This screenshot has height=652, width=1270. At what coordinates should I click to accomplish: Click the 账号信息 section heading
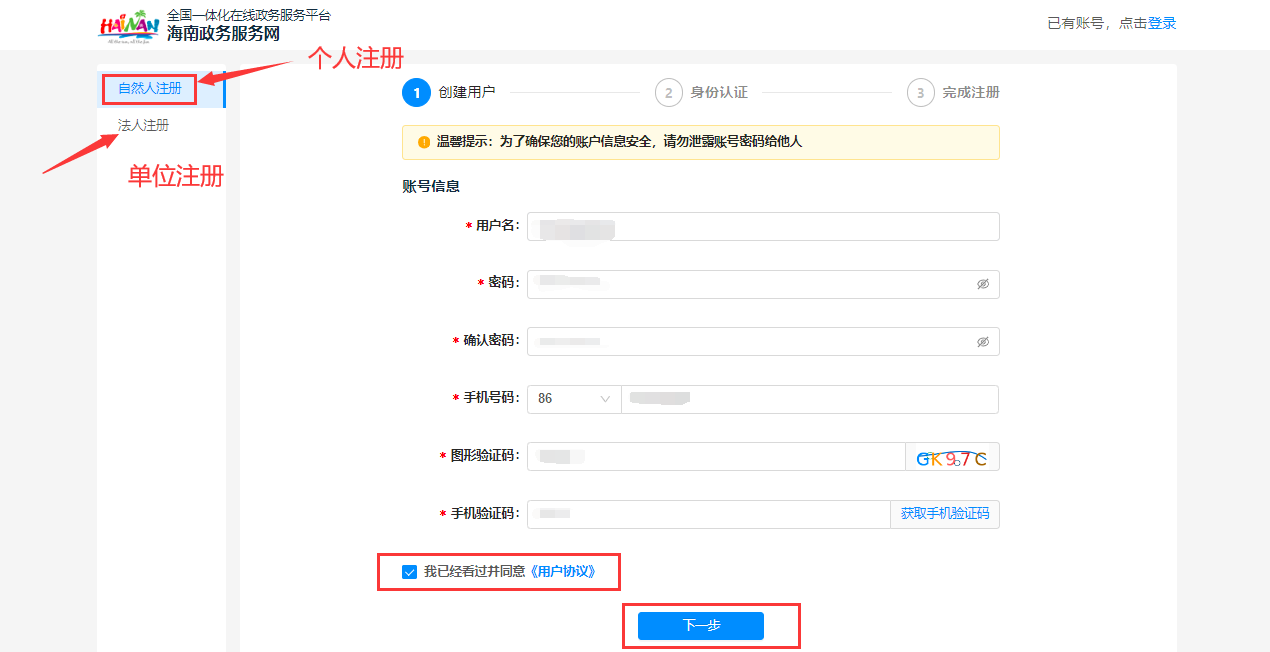[431, 186]
